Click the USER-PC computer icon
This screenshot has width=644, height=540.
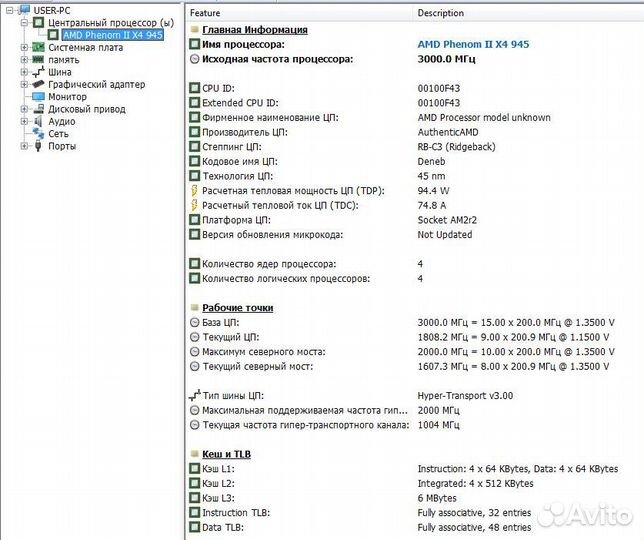(x=25, y=10)
